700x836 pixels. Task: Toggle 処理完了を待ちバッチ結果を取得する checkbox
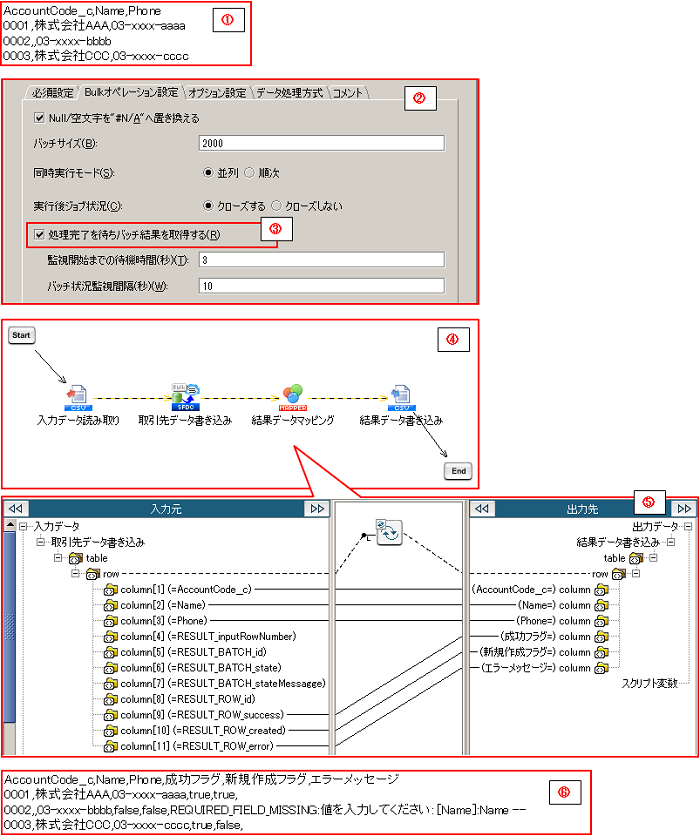point(40,235)
